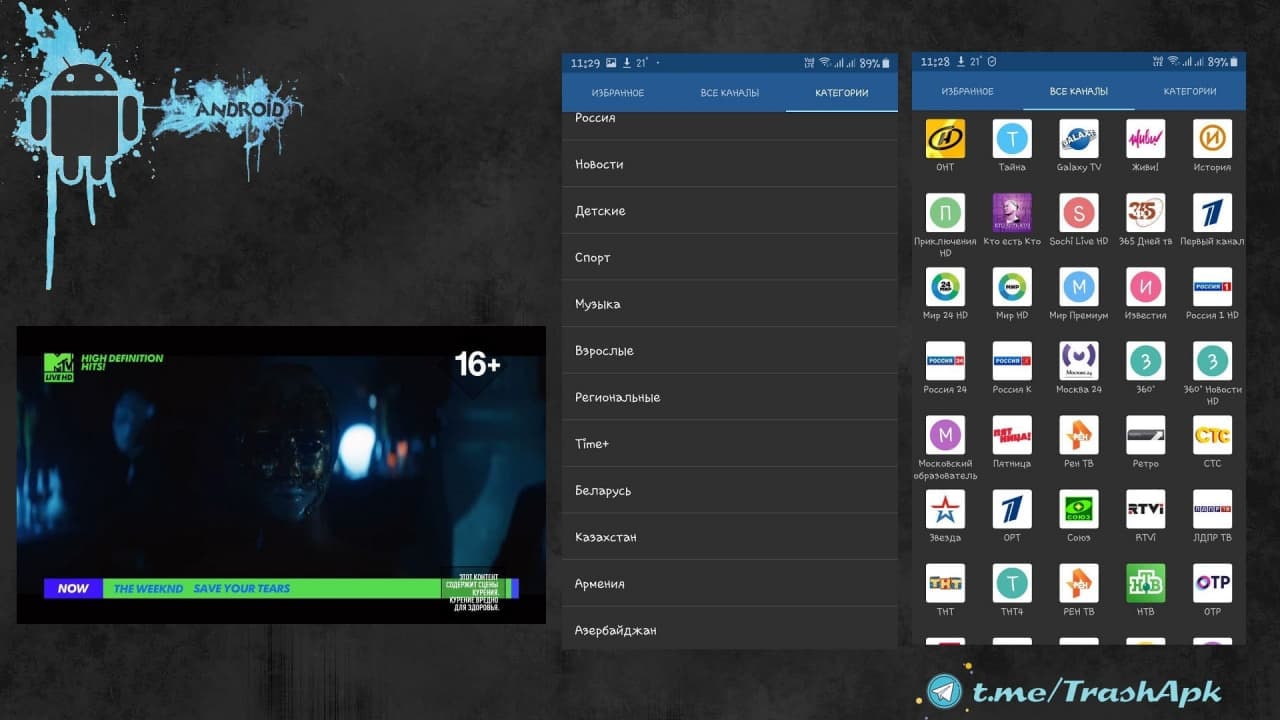Tap the Известия channel icon

(x=1146, y=287)
